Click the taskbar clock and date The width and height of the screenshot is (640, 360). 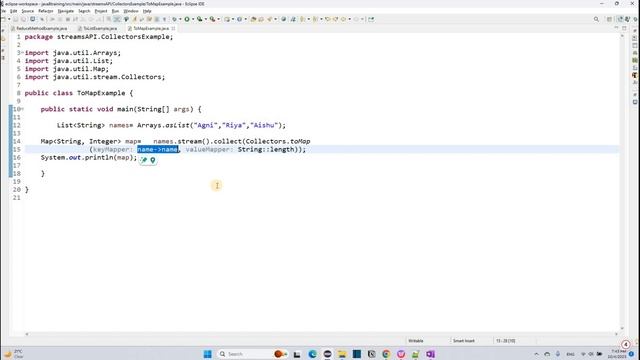click(617, 354)
